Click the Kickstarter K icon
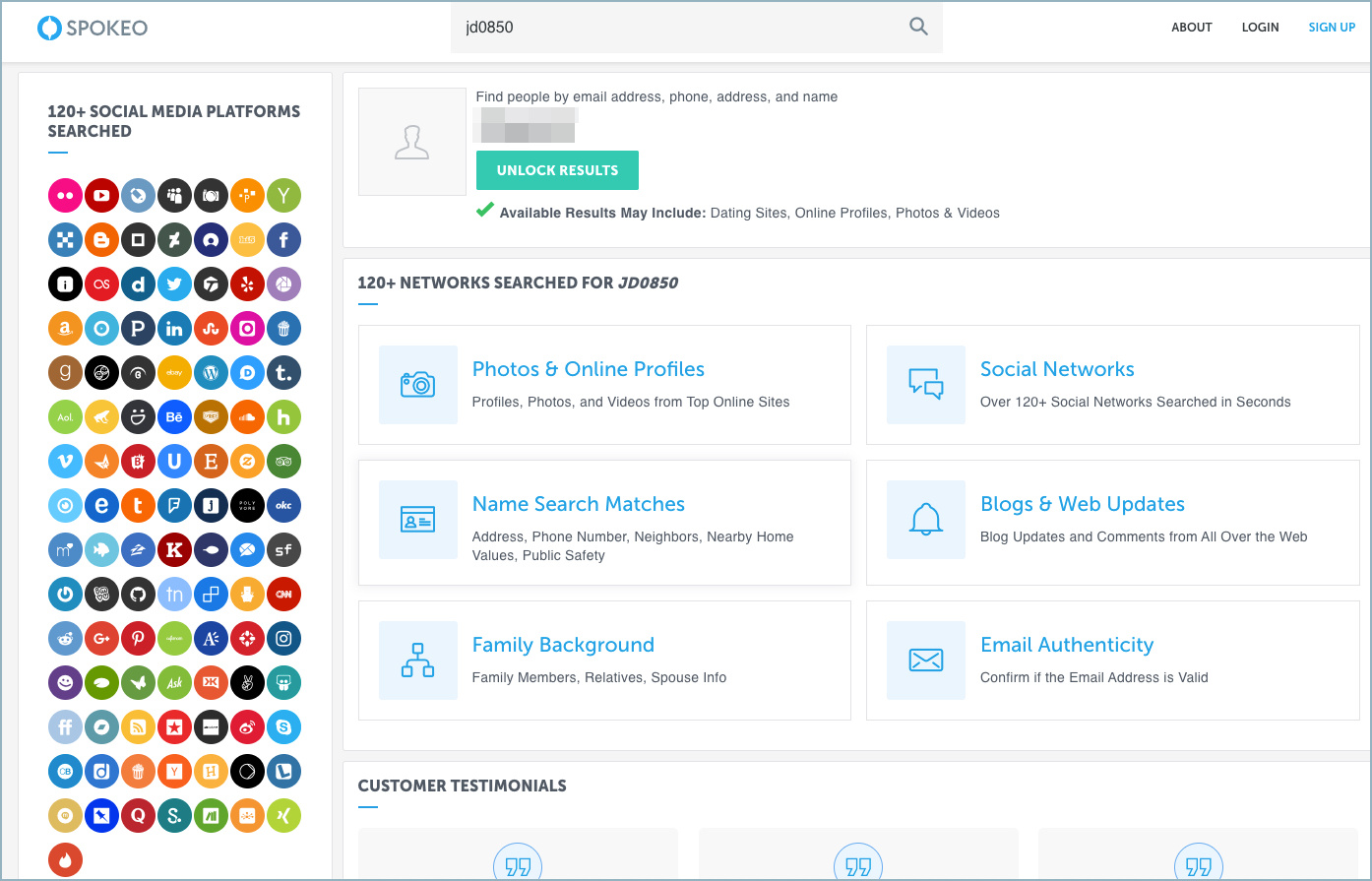The width and height of the screenshot is (1372, 881). (174, 550)
